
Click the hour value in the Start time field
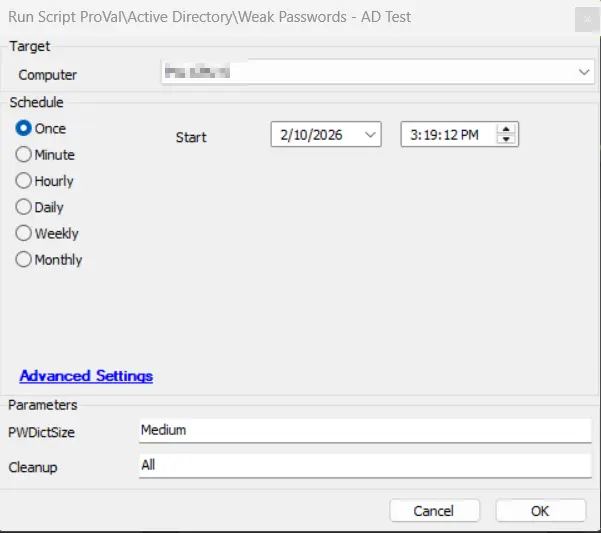(412, 134)
